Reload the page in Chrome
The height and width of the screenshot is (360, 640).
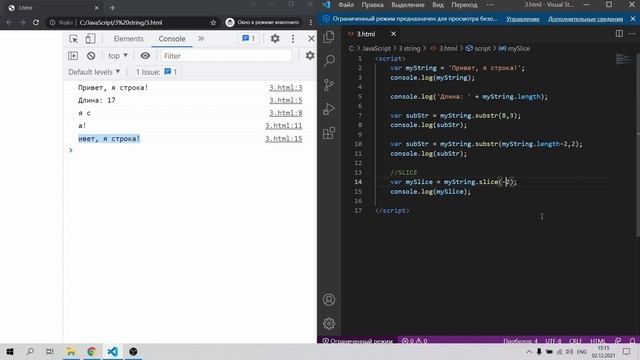pyautogui.click(x=36, y=22)
